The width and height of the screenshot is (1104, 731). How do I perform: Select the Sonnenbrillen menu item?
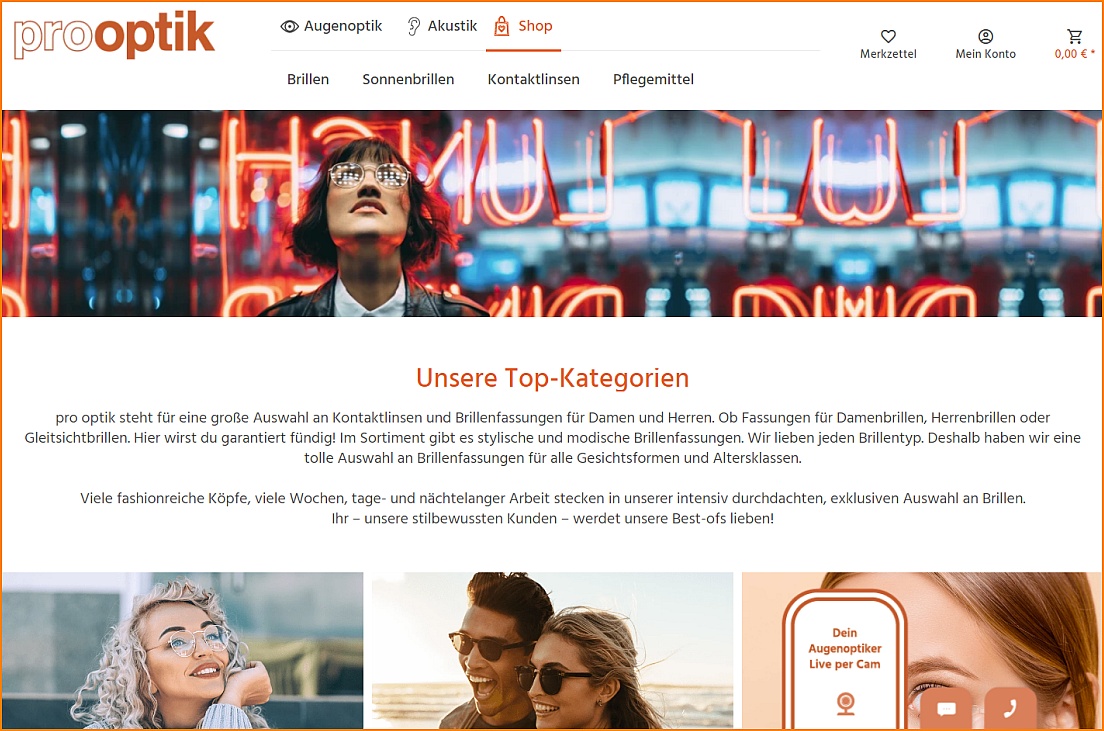pyautogui.click(x=408, y=80)
